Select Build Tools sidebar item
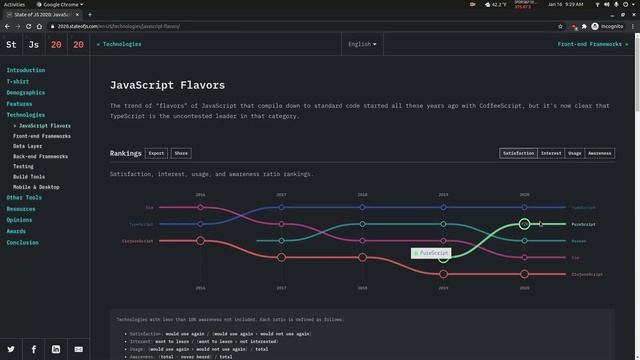This screenshot has height=360, width=640. tap(29, 177)
